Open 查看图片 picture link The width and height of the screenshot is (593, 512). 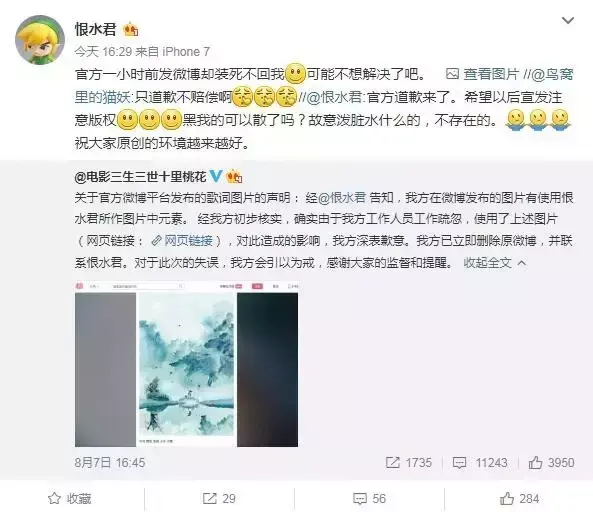[491, 74]
